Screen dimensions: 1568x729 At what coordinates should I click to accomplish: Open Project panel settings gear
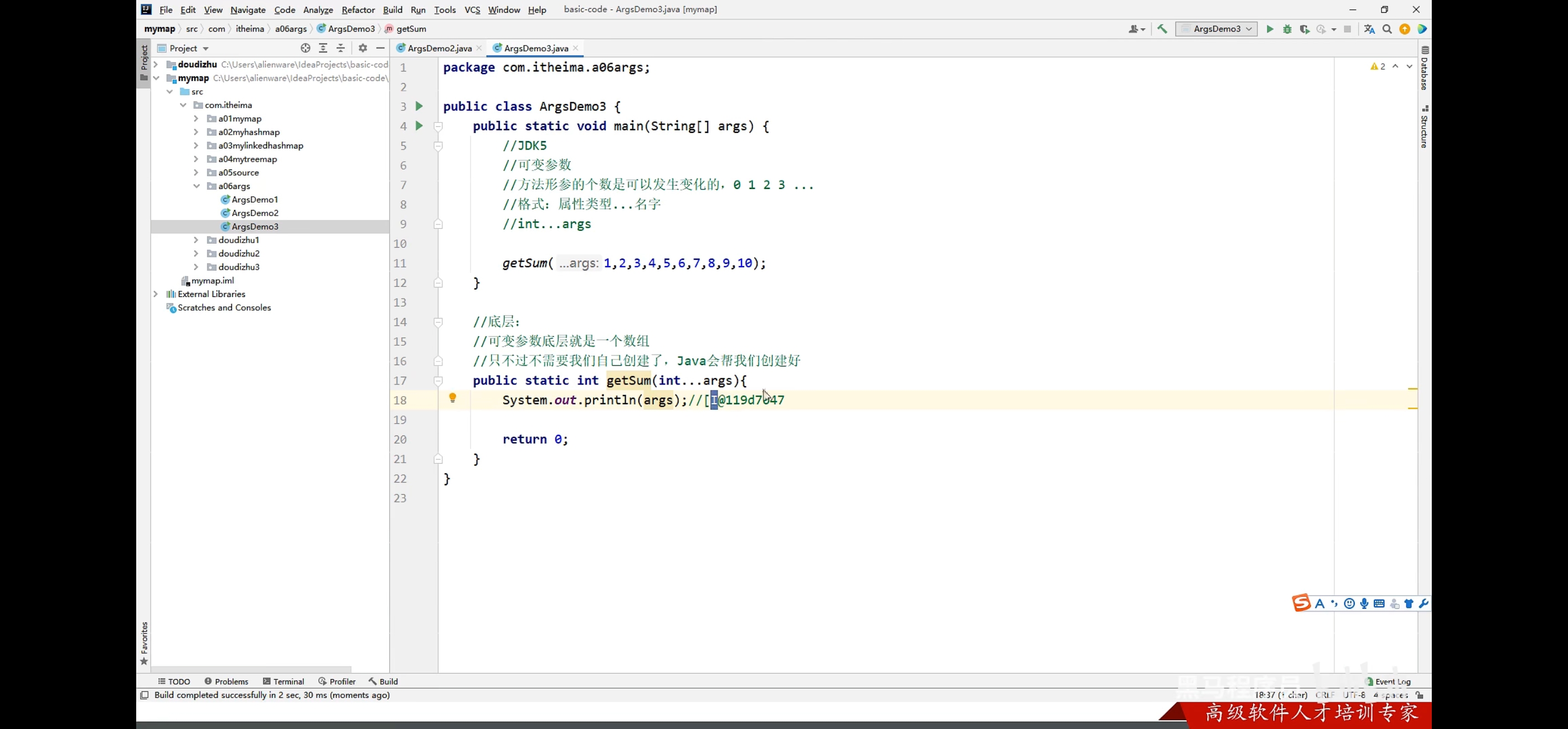pos(363,48)
